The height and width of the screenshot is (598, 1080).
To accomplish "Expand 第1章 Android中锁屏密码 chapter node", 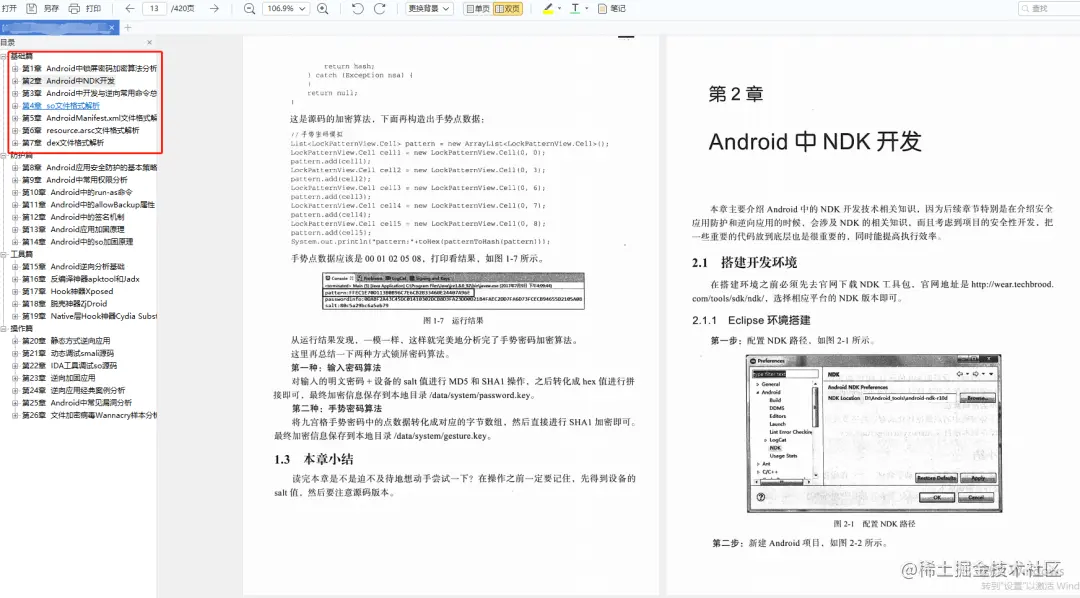I will click(15, 69).
